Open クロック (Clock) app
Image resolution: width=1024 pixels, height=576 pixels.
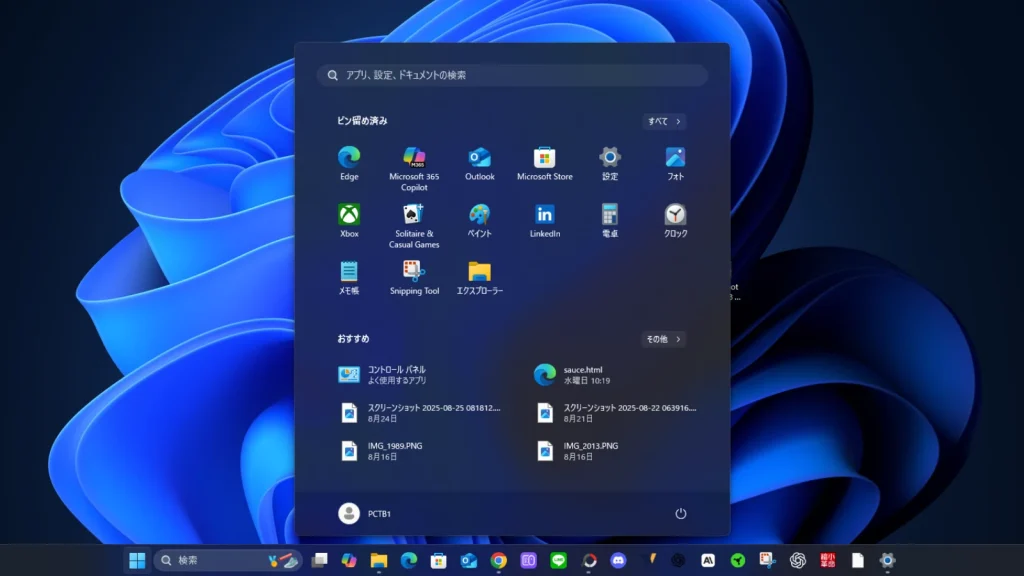[675, 220]
